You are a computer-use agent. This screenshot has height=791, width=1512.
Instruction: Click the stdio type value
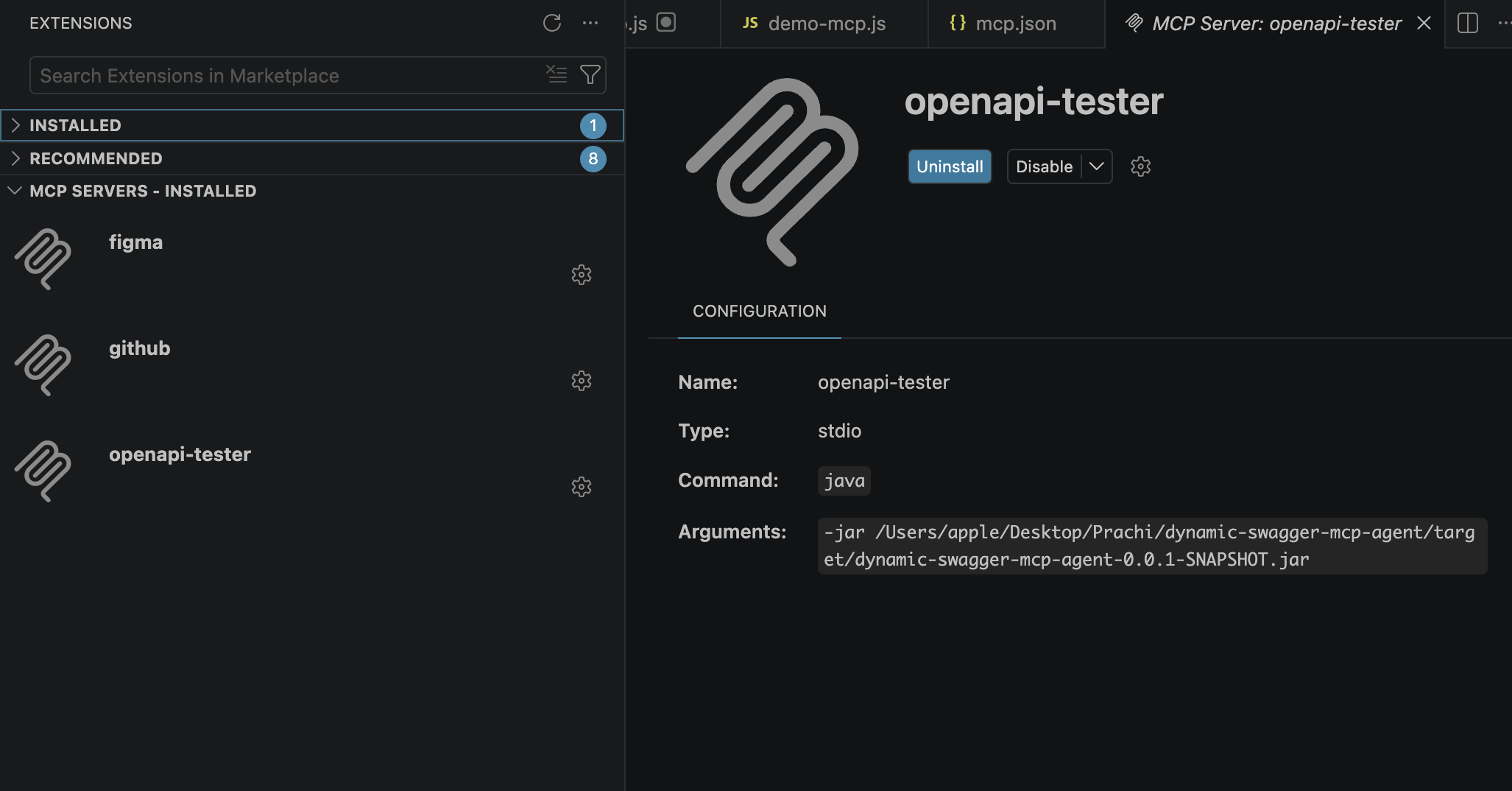(839, 431)
